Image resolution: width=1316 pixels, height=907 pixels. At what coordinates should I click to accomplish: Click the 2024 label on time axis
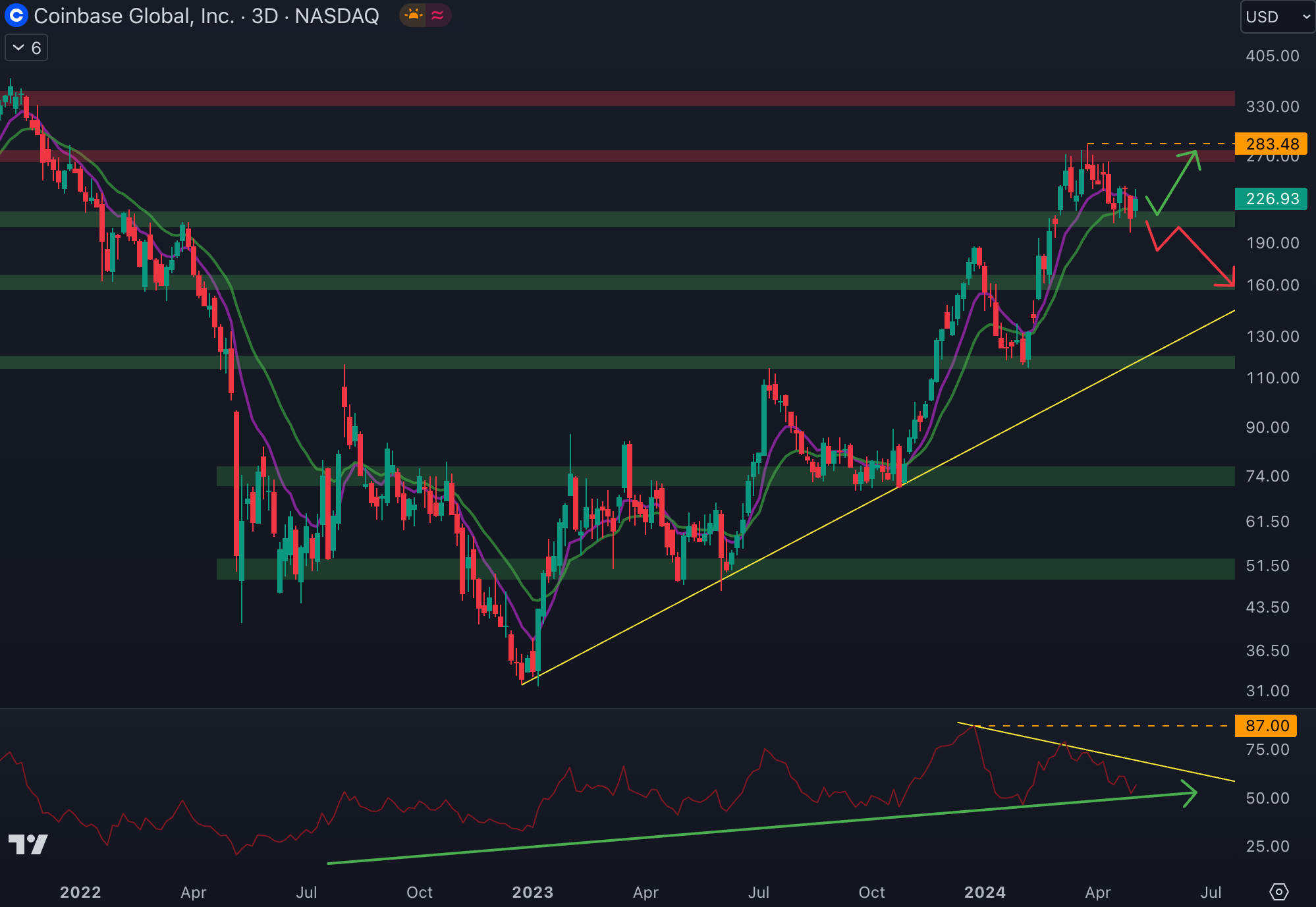tap(985, 892)
